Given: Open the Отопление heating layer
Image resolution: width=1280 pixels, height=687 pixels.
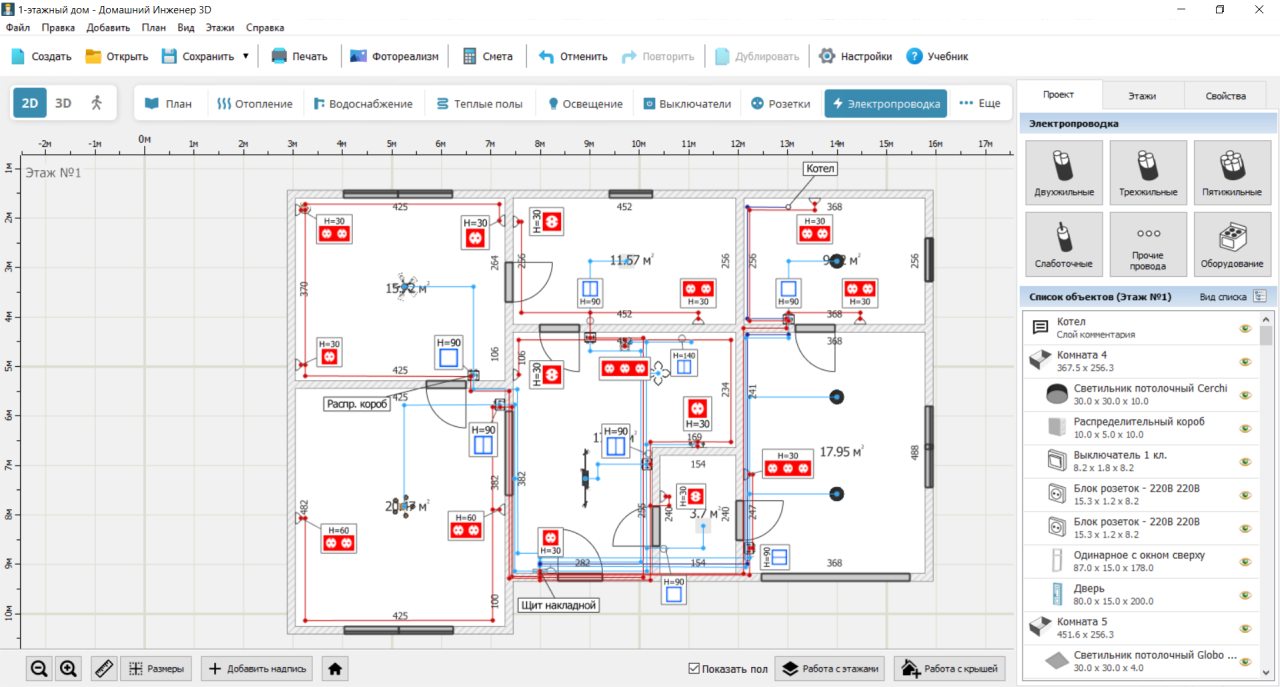Looking at the screenshot, I should (x=255, y=103).
